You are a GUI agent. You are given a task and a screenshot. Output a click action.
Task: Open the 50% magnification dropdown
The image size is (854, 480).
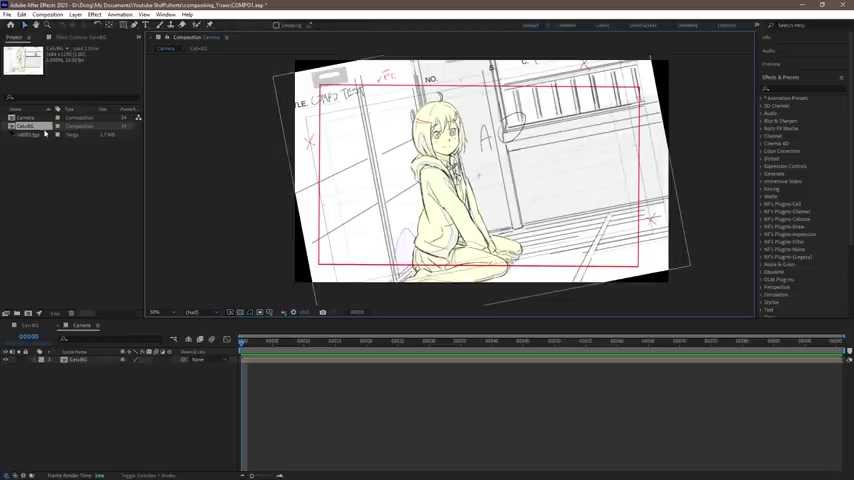162,312
